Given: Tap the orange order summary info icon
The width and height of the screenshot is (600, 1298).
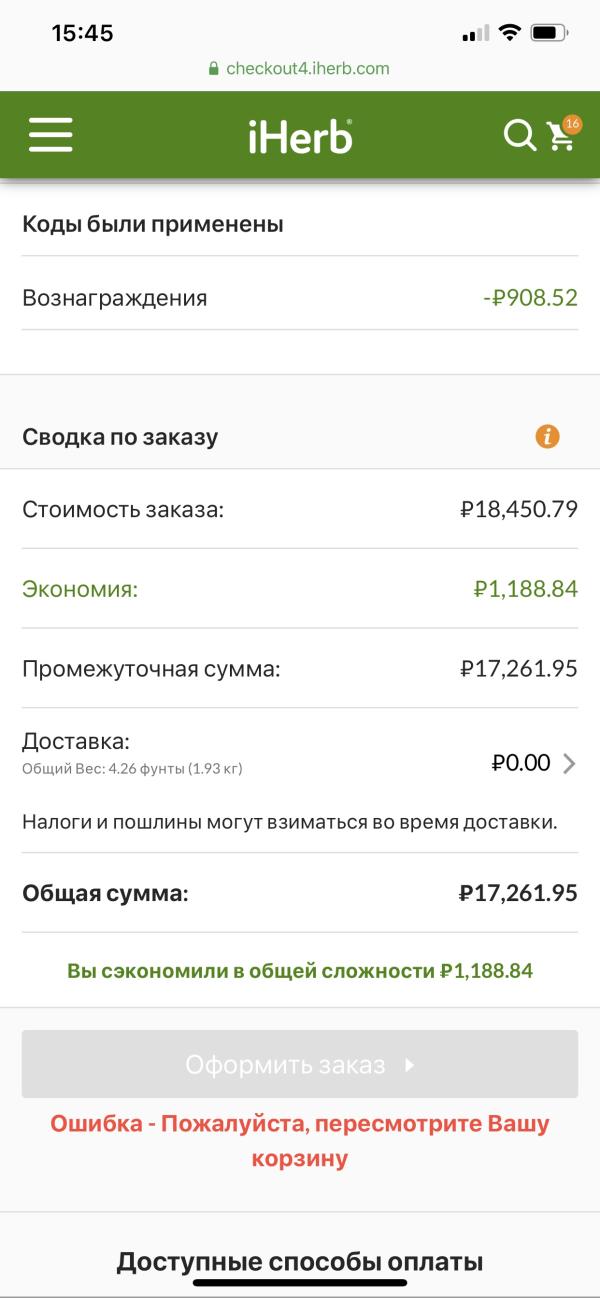Looking at the screenshot, I should tap(547, 436).
